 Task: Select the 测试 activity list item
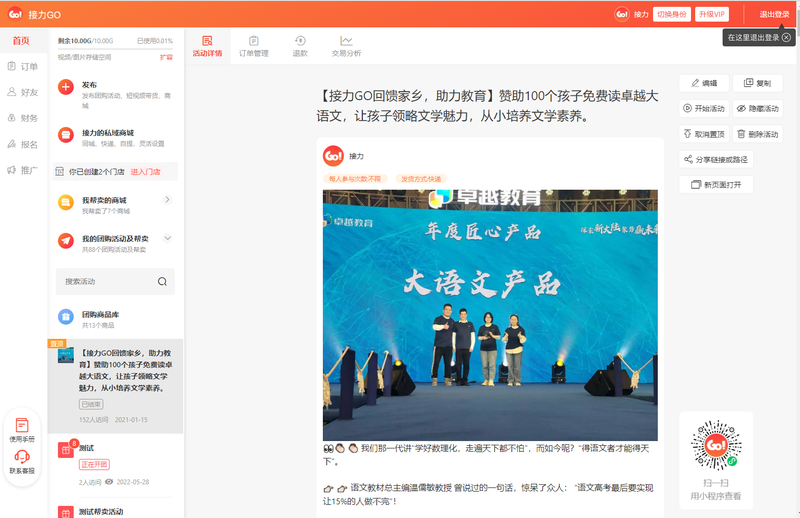[x=115, y=464]
